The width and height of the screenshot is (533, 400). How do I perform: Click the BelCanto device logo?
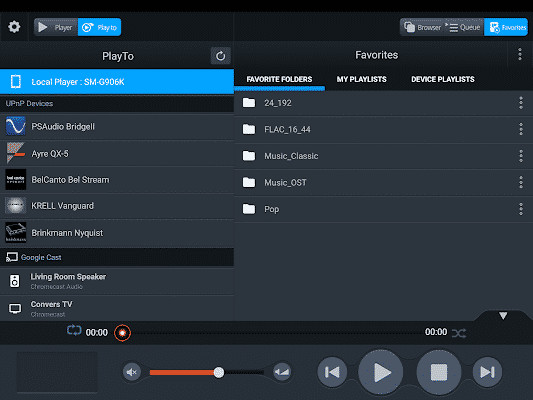(x=16, y=179)
